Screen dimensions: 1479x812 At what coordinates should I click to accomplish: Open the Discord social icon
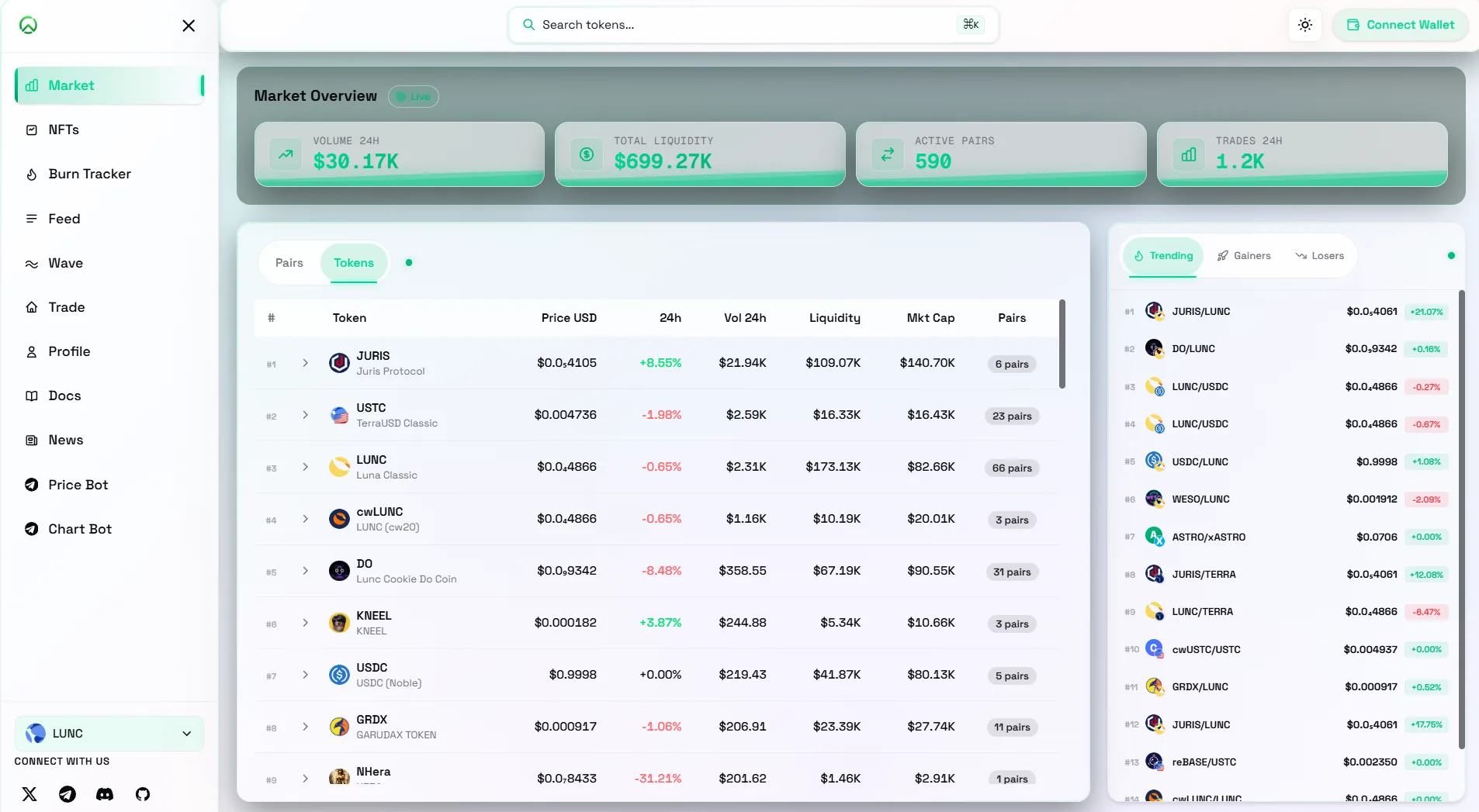tap(105, 794)
